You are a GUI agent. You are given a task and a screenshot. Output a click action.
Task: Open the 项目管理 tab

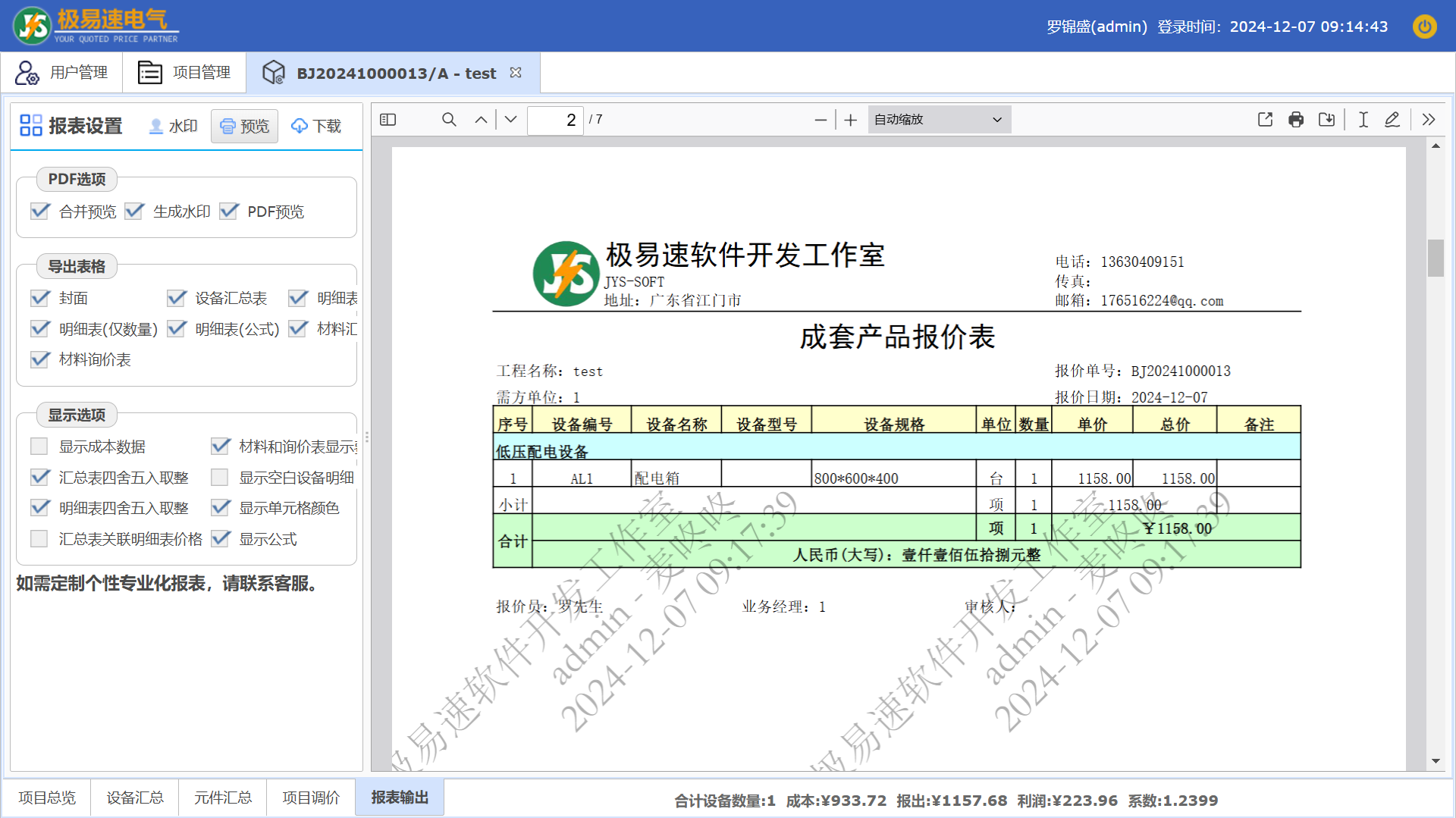[184, 73]
